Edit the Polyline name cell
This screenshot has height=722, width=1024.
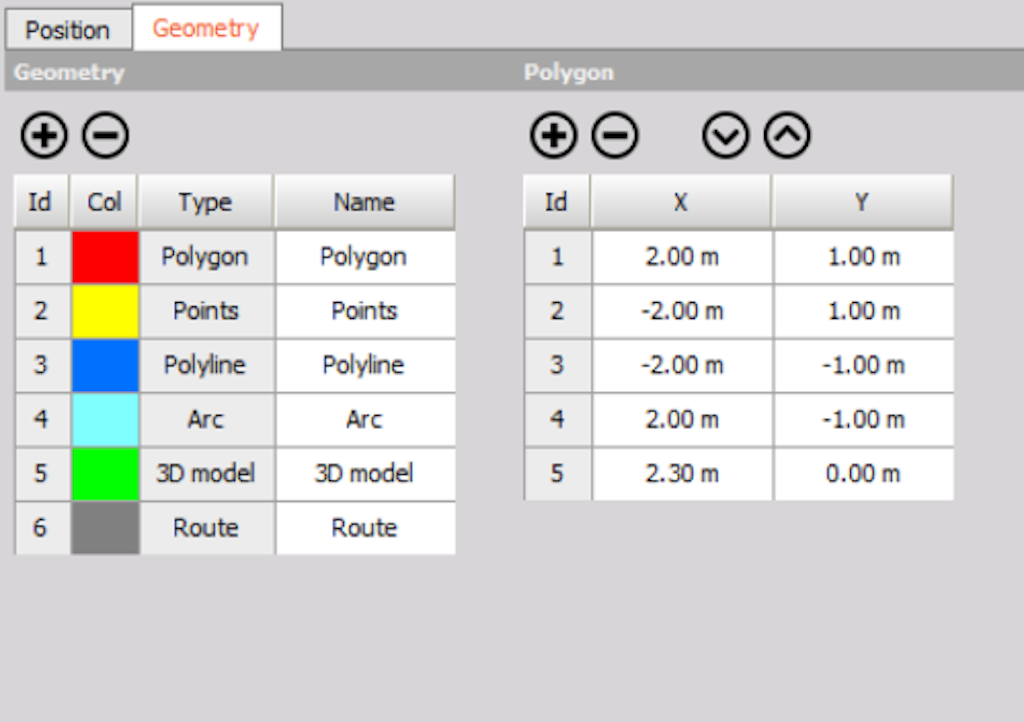364,365
